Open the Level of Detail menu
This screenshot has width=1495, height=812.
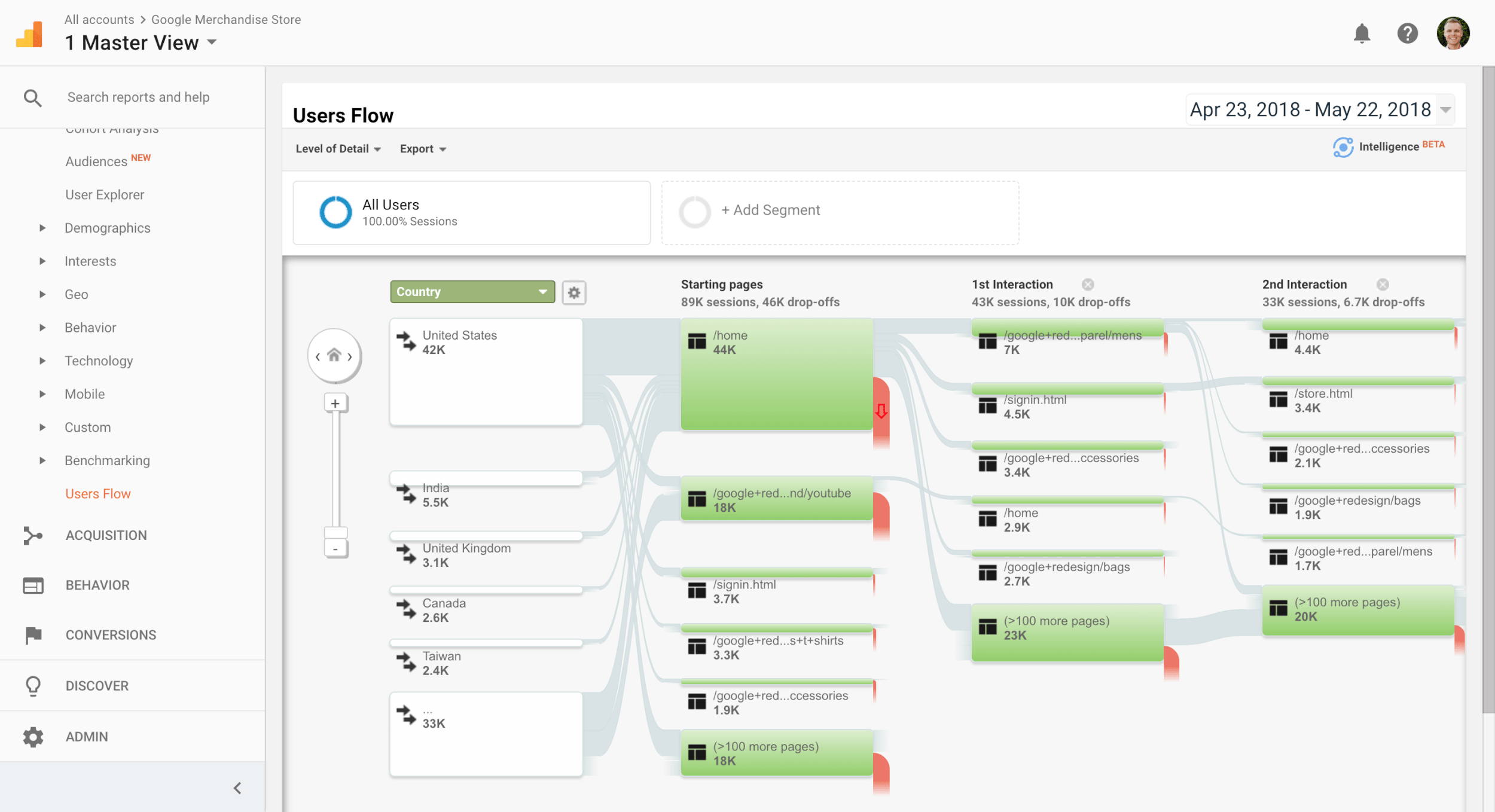point(338,148)
